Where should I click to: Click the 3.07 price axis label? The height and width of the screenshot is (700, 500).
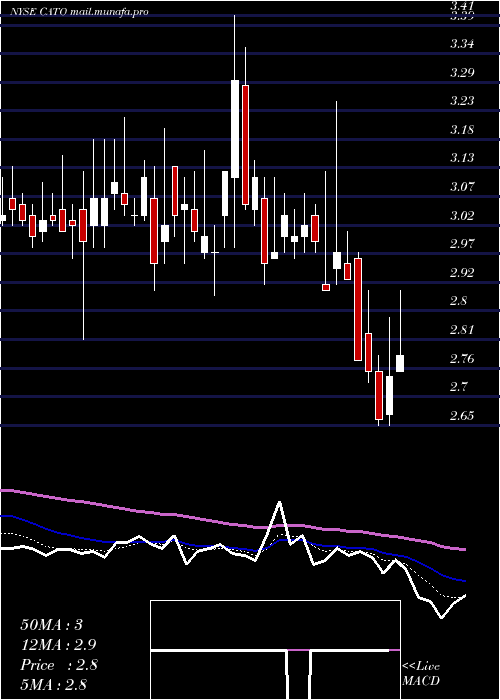(x=462, y=187)
